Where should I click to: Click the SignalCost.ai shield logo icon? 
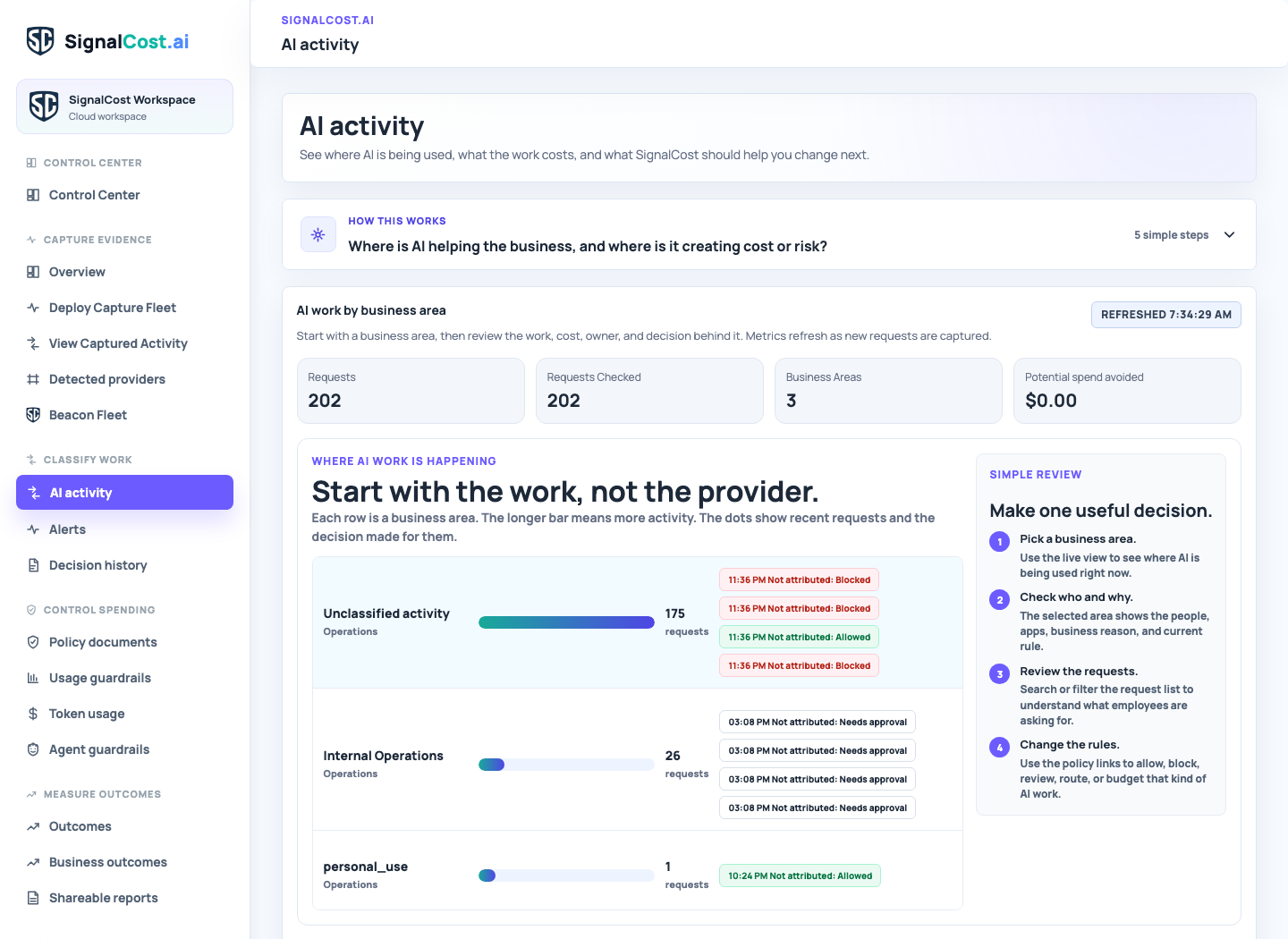point(40,41)
